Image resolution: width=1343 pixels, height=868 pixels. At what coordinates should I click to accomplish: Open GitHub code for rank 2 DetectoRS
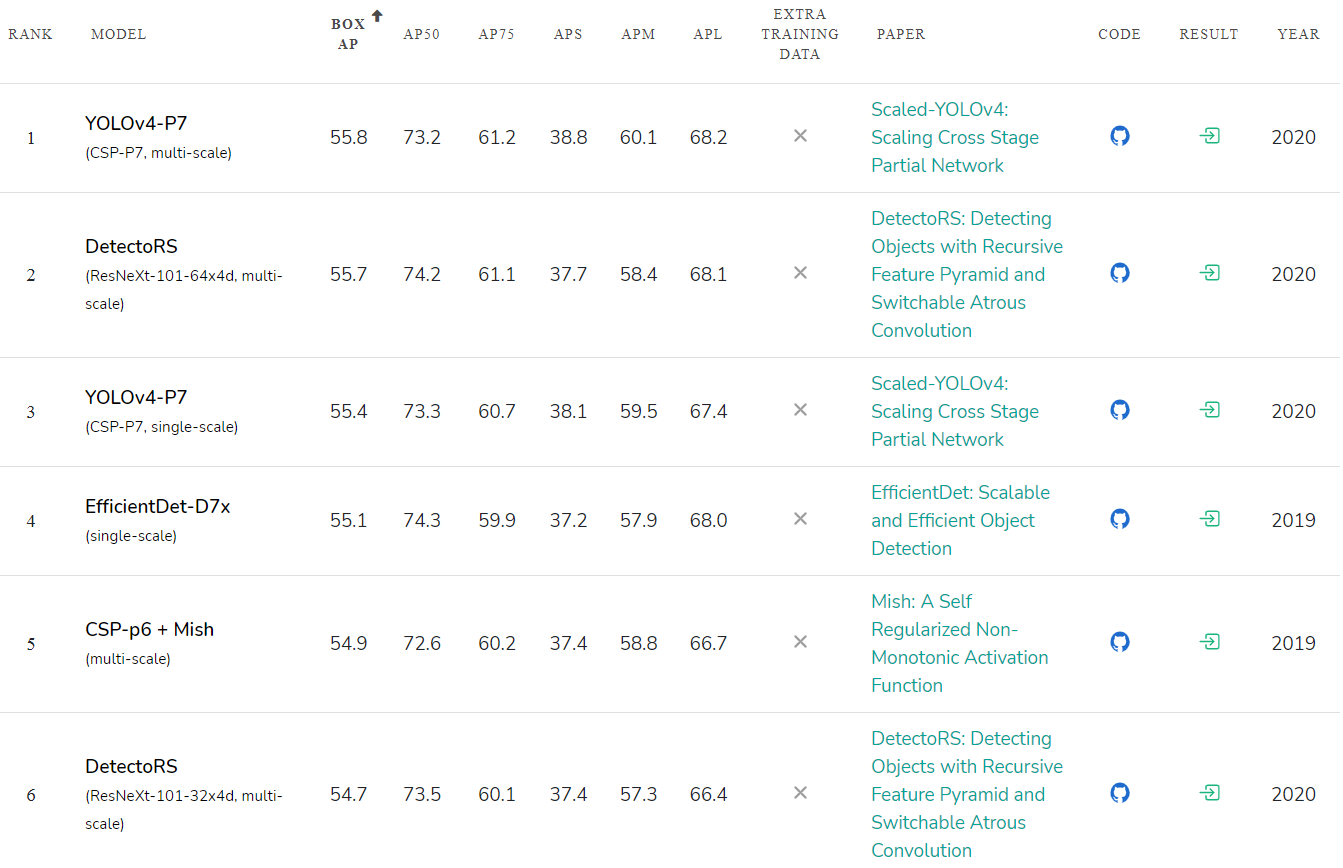[x=1120, y=273]
